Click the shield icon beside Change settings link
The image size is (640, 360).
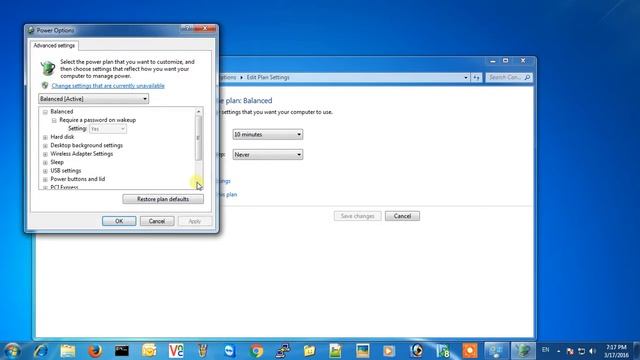coord(45,85)
